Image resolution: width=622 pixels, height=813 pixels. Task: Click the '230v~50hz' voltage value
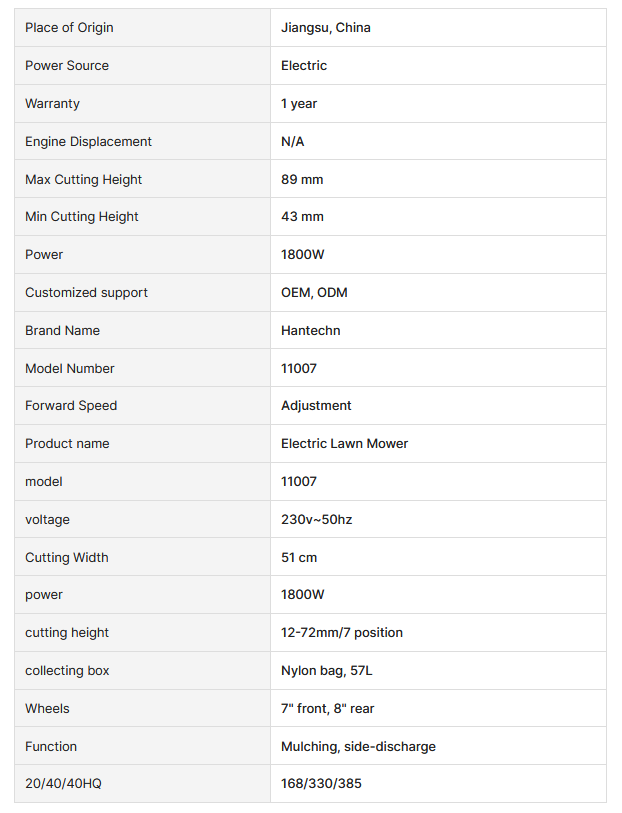click(316, 520)
